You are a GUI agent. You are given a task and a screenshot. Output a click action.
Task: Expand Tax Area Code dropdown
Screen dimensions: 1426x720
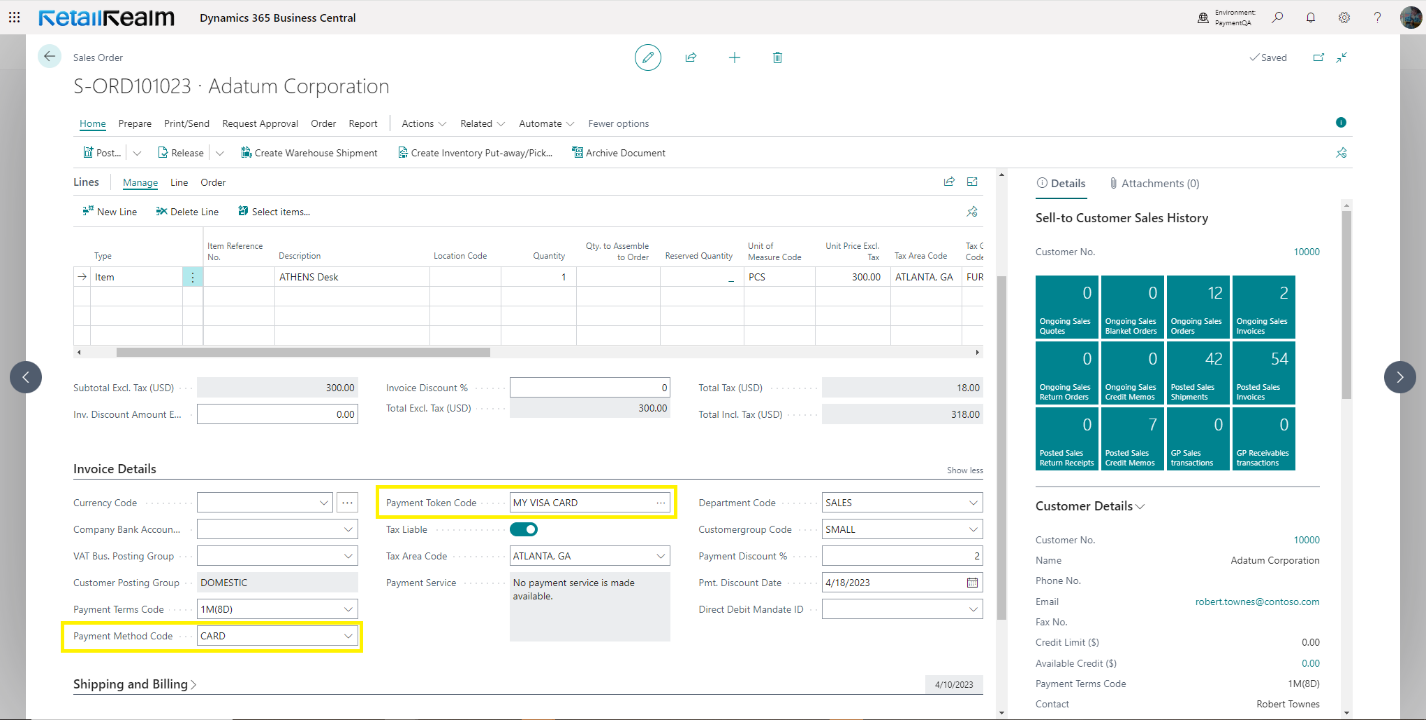(661, 556)
